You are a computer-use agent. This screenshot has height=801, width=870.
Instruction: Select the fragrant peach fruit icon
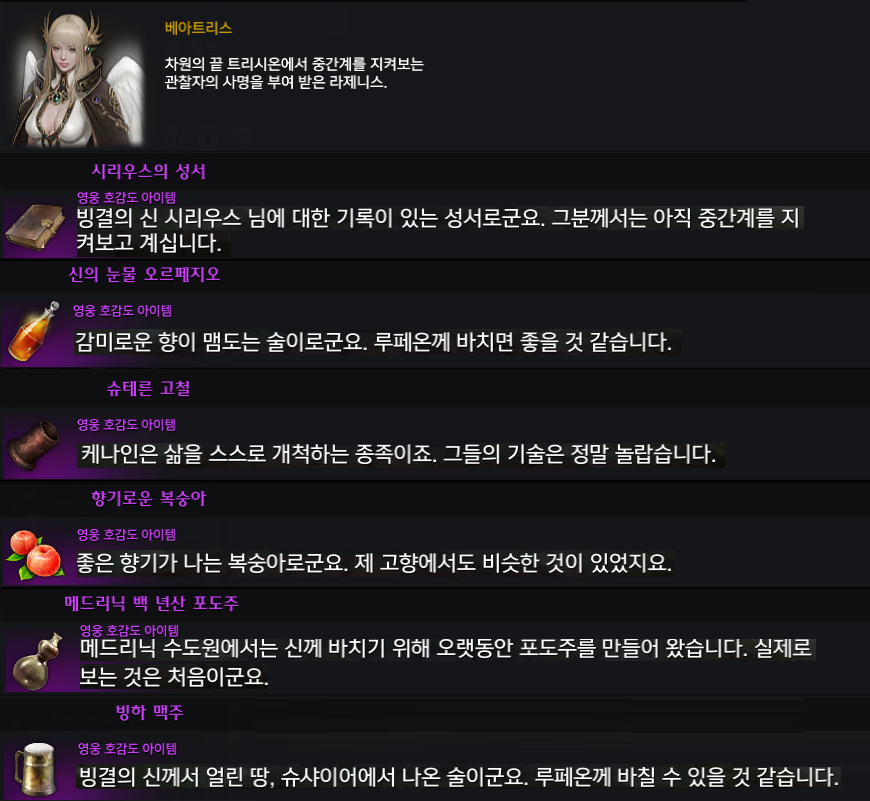coord(34,555)
